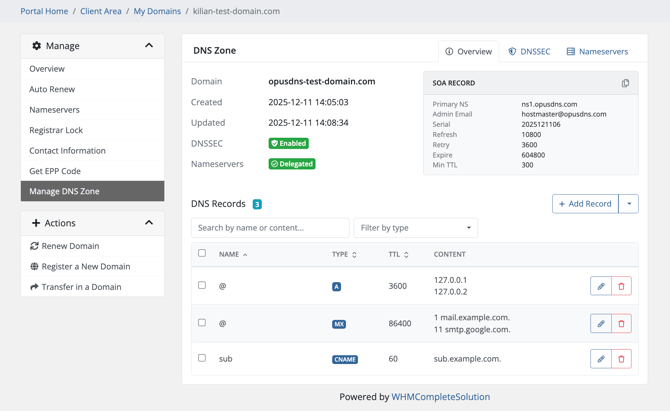Tick the checkbox for the MX record row
The width and height of the screenshot is (670, 411).
point(202,323)
